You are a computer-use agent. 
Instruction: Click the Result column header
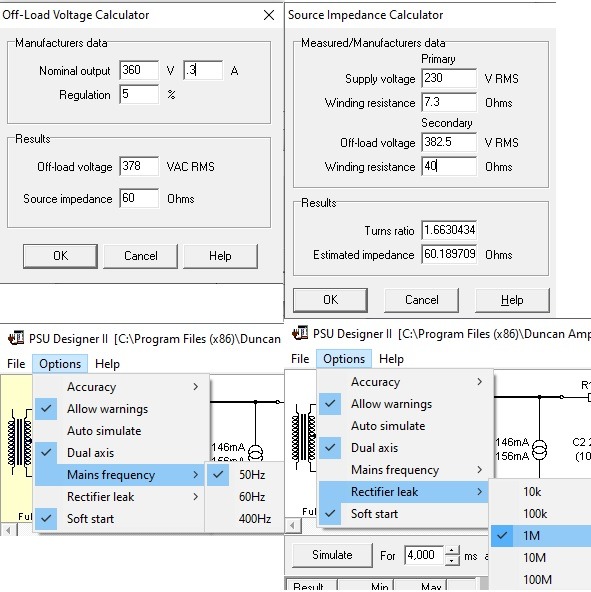pos(311,585)
